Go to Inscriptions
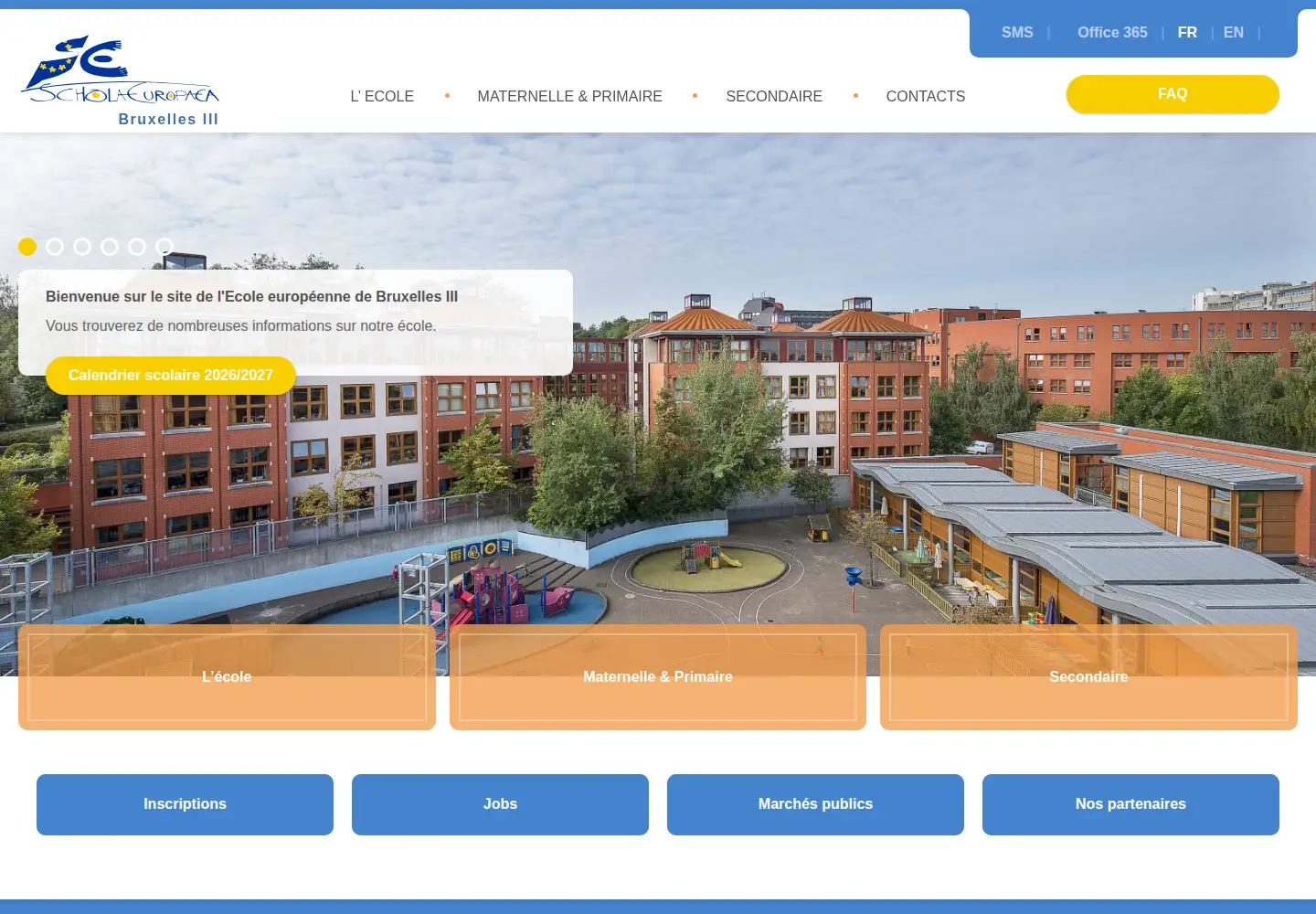Viewport: 1316px width, 914px height. click(x=185, y=804)
